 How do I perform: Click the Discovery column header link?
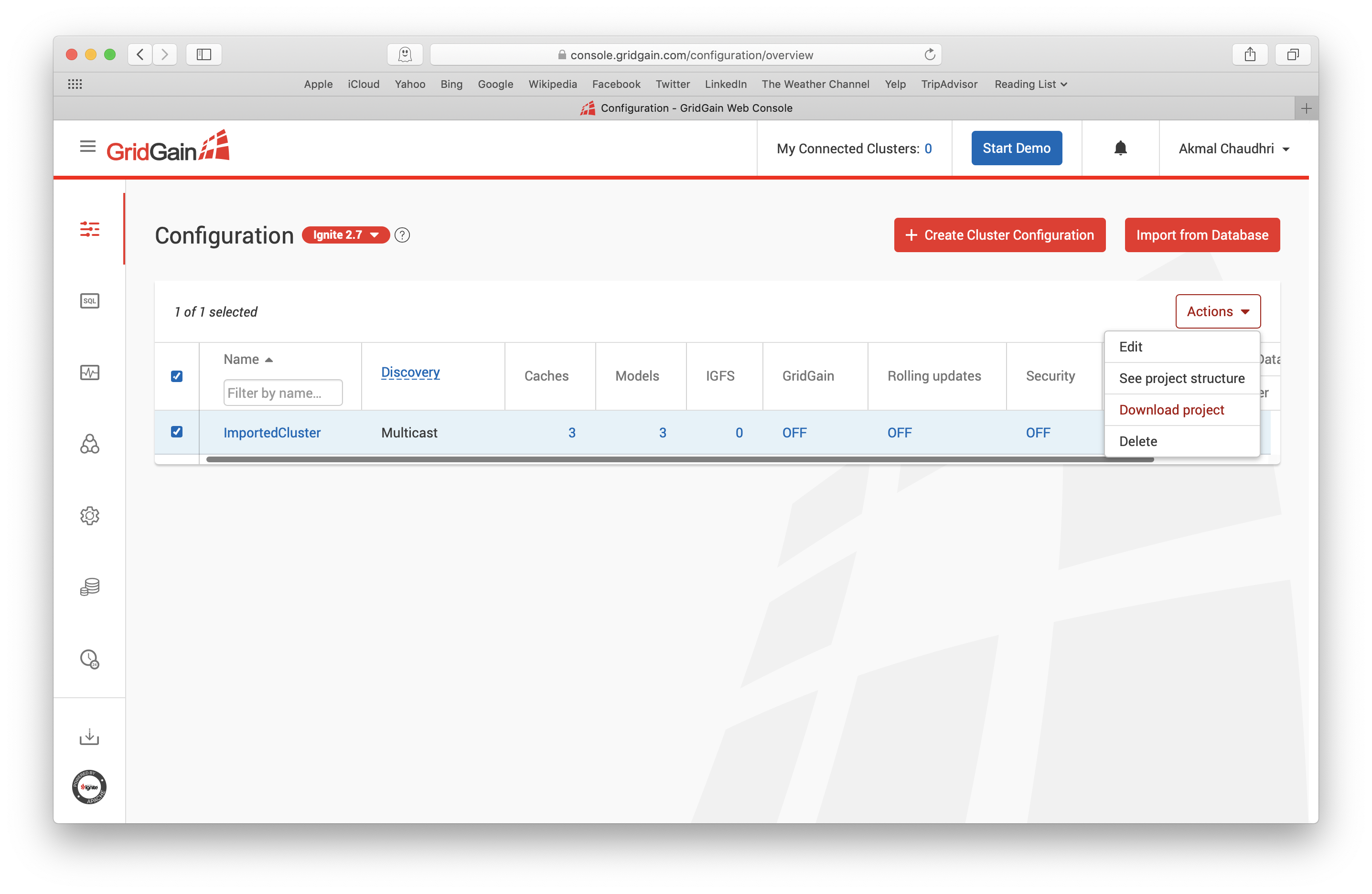[x=411, y=372]
